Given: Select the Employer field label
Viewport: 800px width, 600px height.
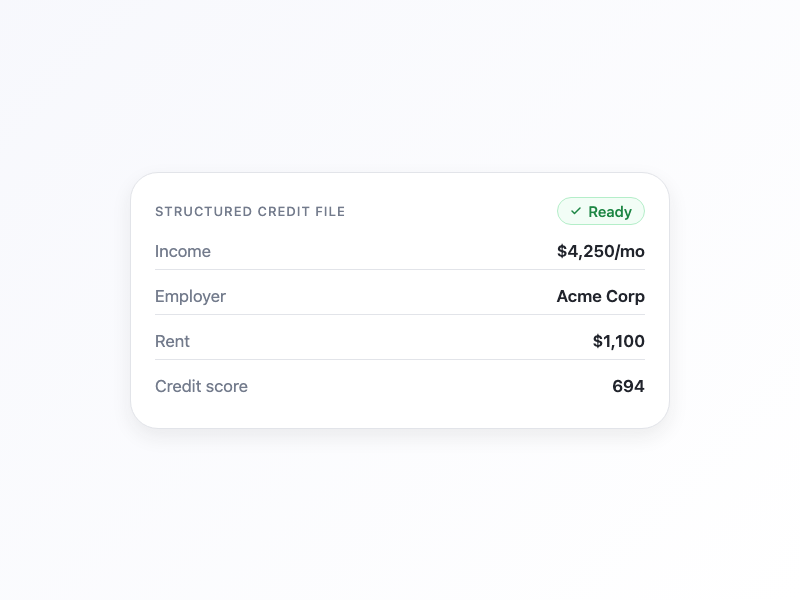Looking at the screenshot, I should click(x=190, y=296).
